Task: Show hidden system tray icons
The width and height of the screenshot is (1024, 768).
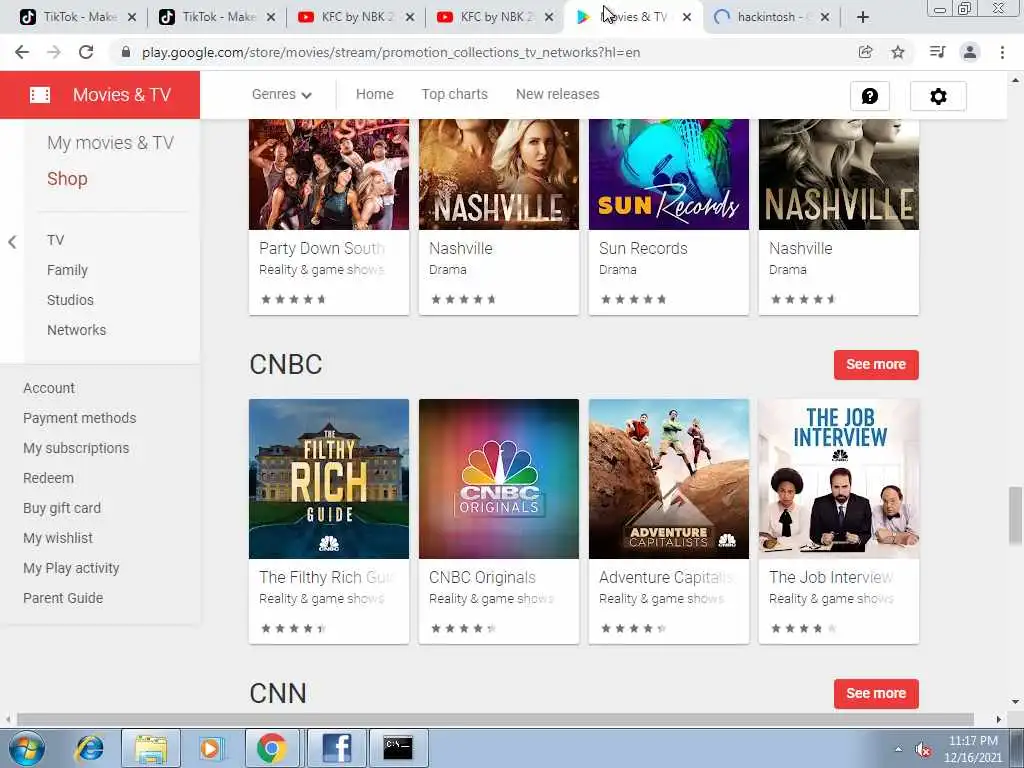Action: point(899,750)
